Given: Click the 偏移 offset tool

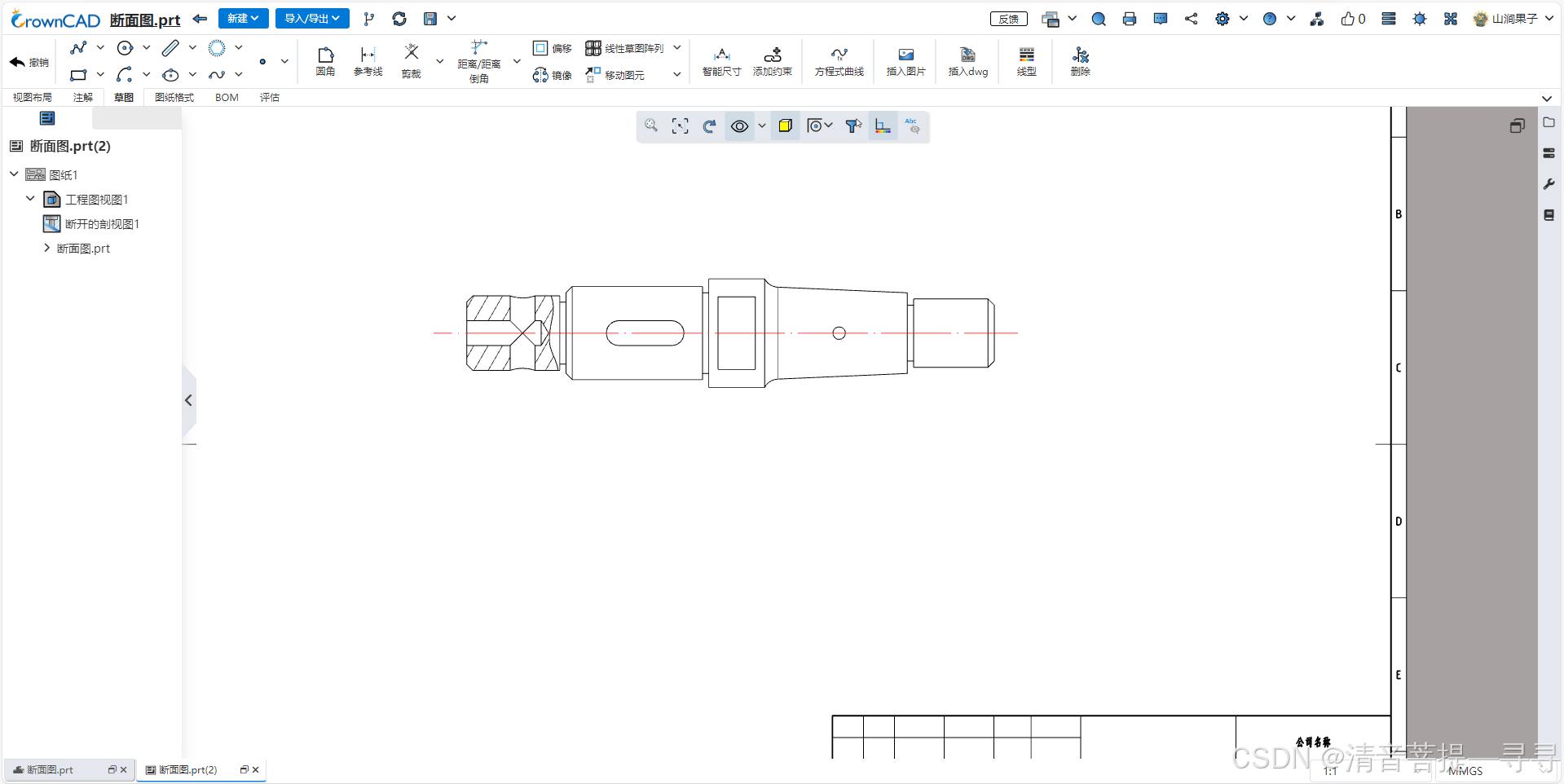Looking at the screenshot, I should (552, 48).
